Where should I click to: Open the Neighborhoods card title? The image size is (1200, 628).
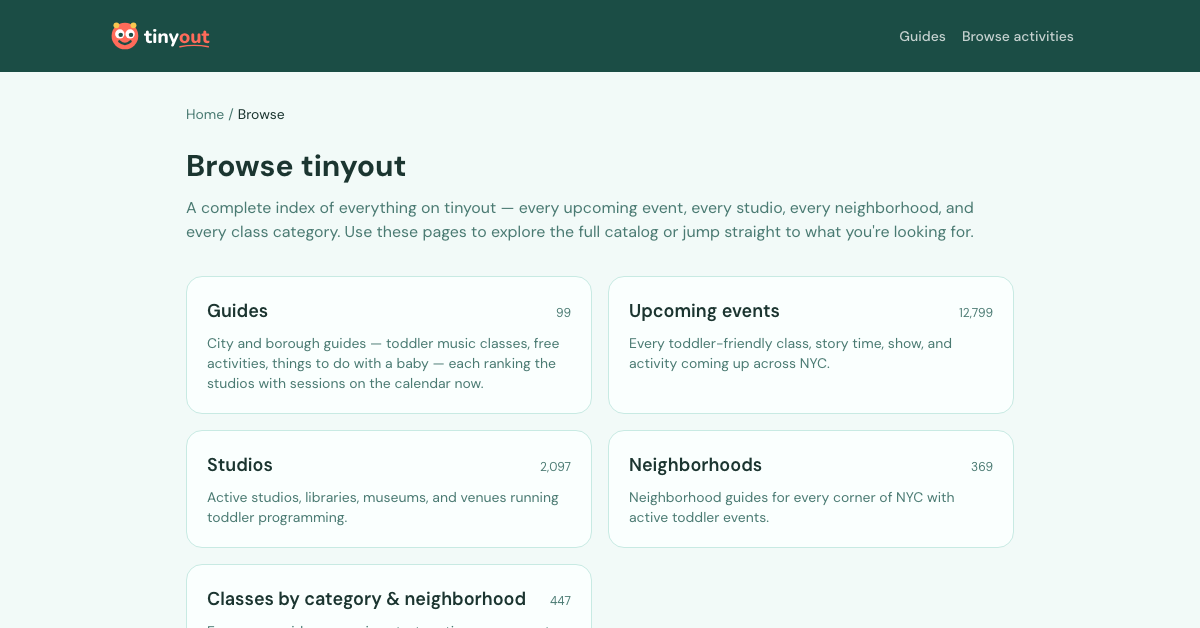pos(695,465)
